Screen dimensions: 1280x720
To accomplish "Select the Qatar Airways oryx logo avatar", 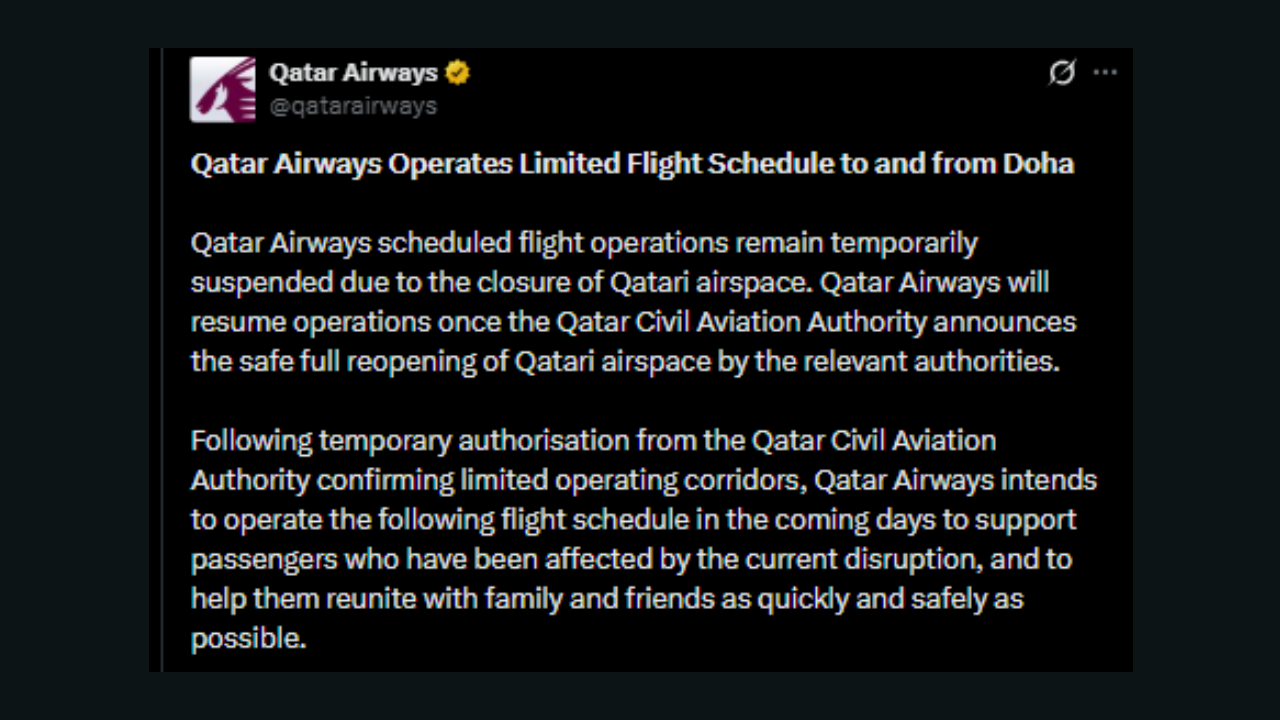I will click(x=222, y=89).
